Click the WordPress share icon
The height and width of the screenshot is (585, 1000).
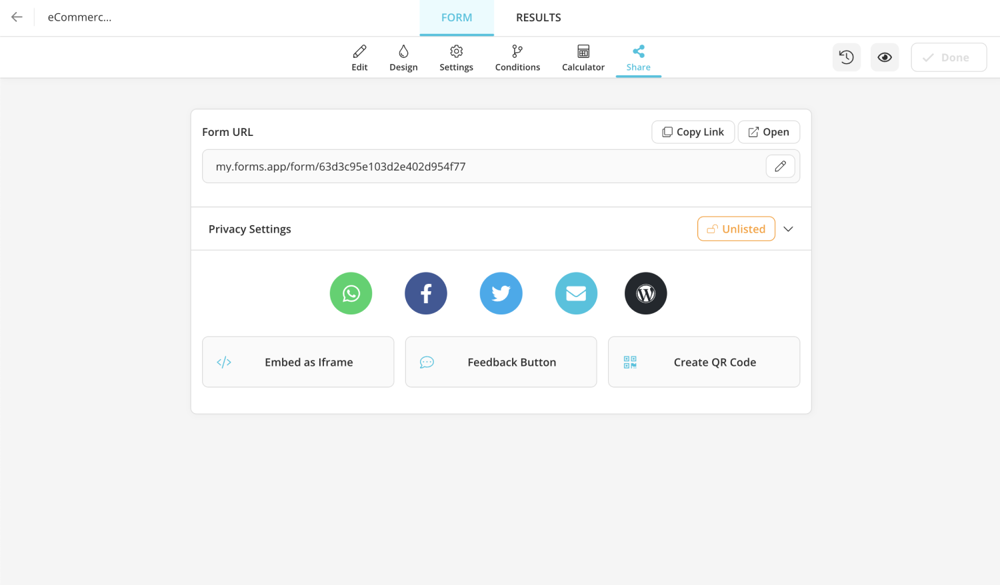[x=646, y=293]
